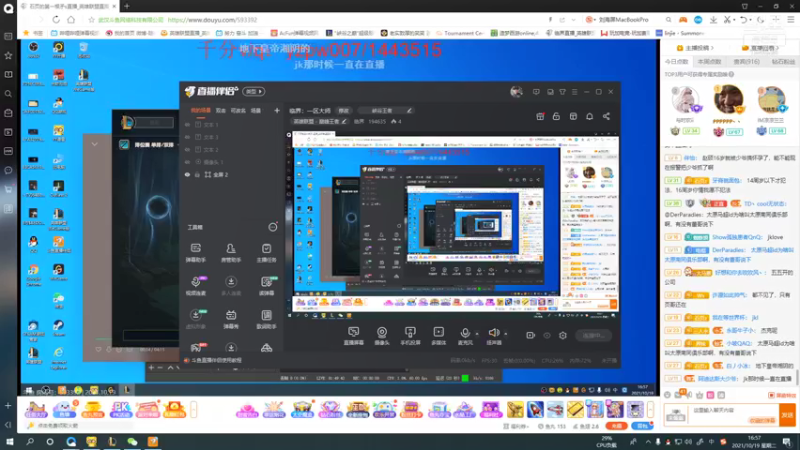Viewport: 800px width, 450px height.
Task: Open the 贵宾 tab in chat panel
Action: click(x=746, y=62)
